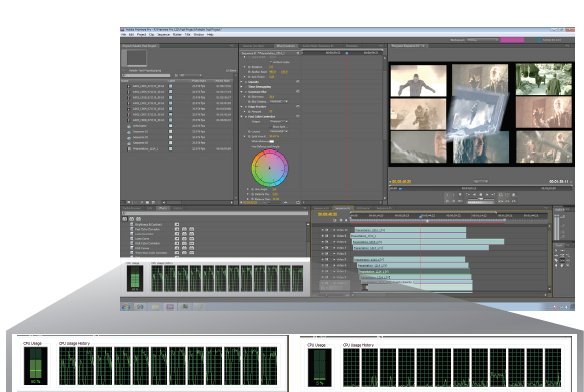Switch to the Effects tab
Screen dimensions: 584x392
click(163, 208)
